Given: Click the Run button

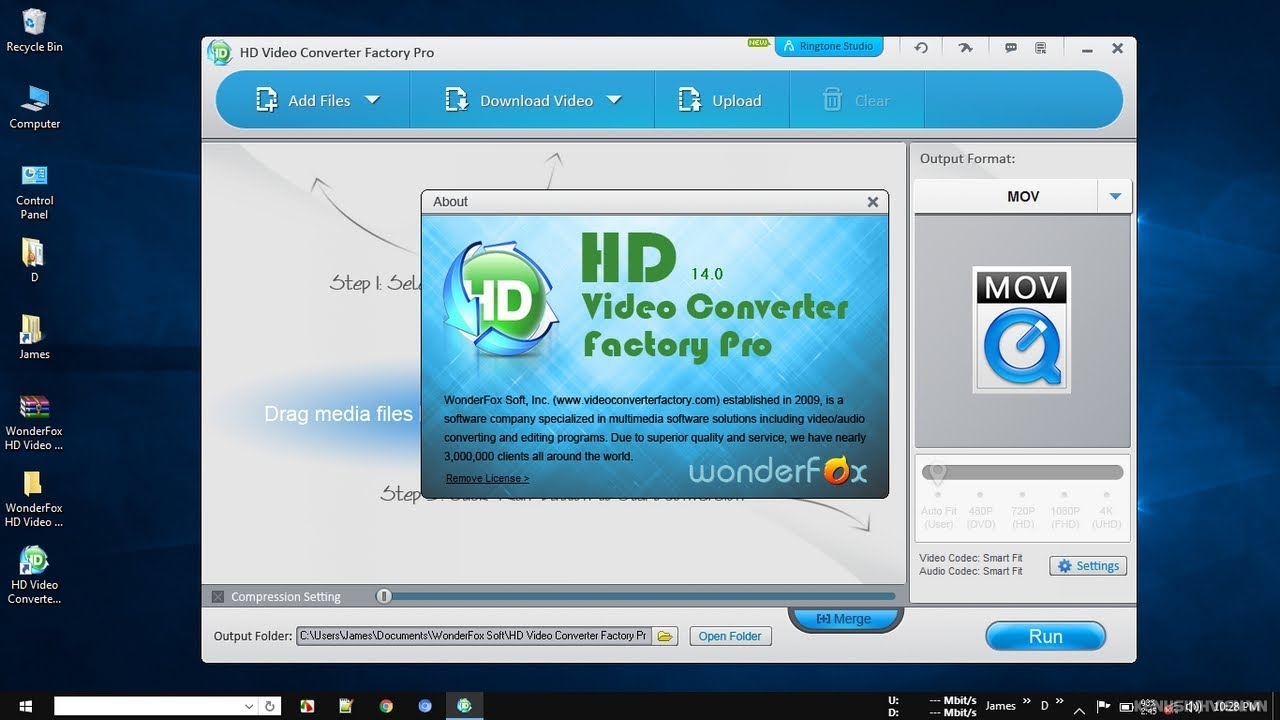Looking at the screenshot, I should click(1046, 636).
